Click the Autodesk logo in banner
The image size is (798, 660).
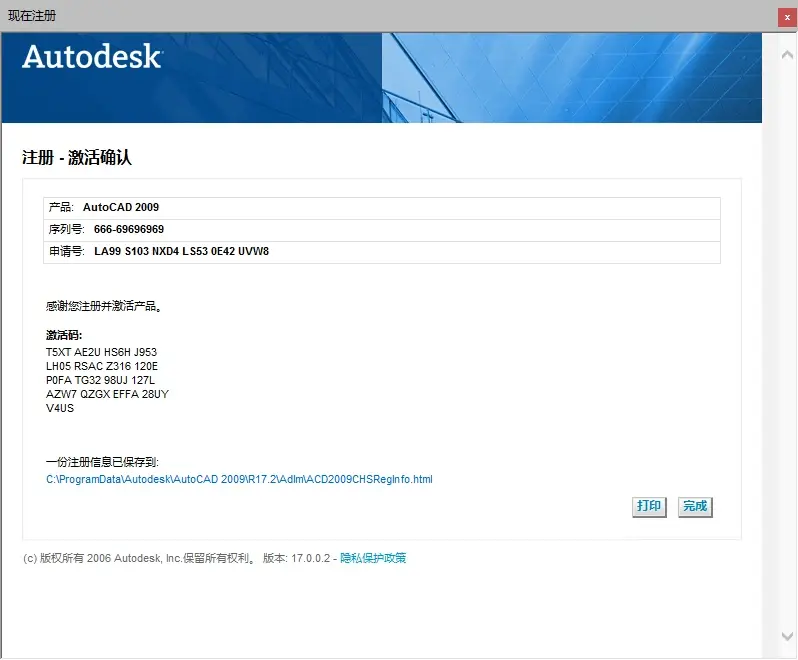92,56
